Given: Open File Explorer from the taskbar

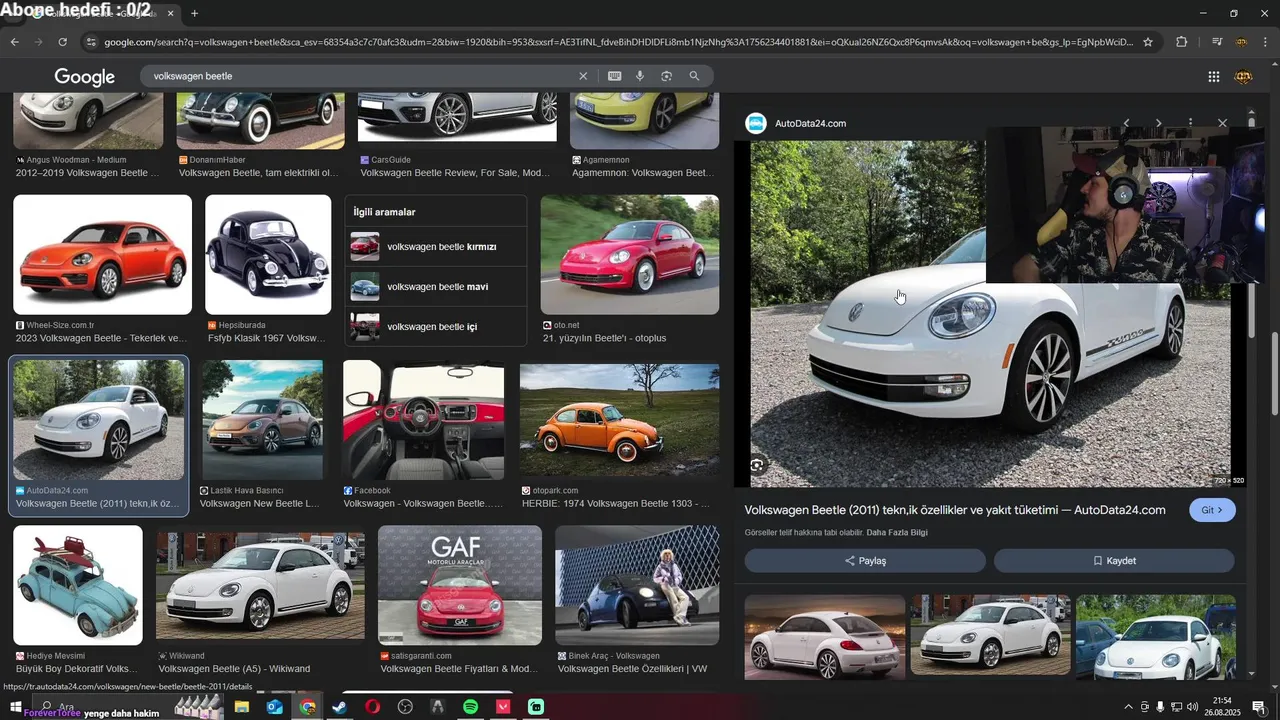Looking at the screenshot, I should 241,707.
